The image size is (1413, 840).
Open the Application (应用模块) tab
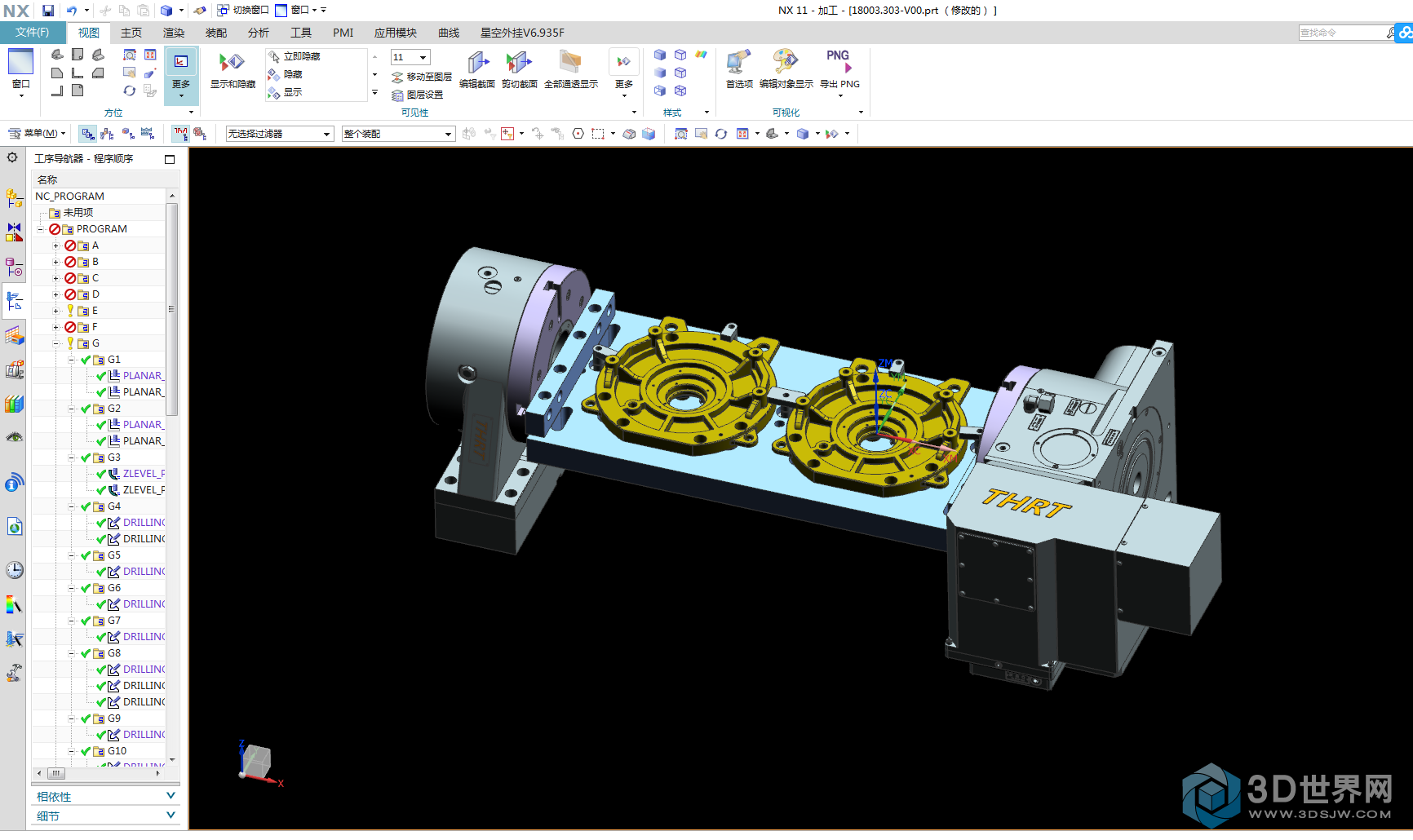[395, 33]
